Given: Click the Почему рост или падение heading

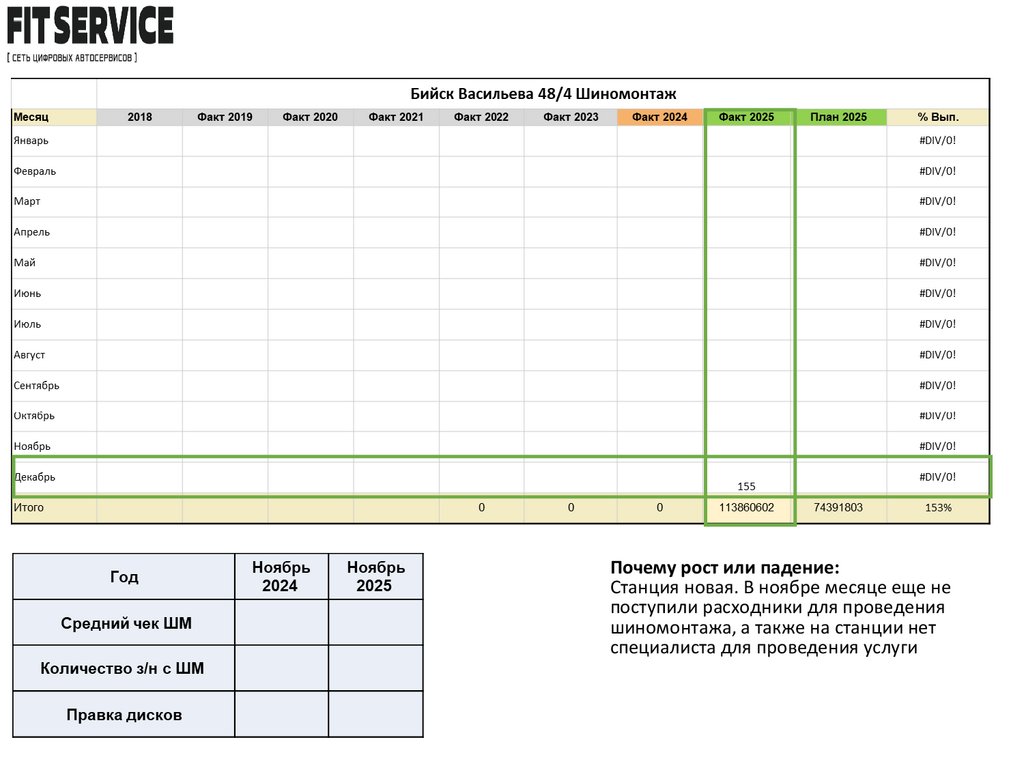Looking at the screenshot, I should [x=725, y=568].
